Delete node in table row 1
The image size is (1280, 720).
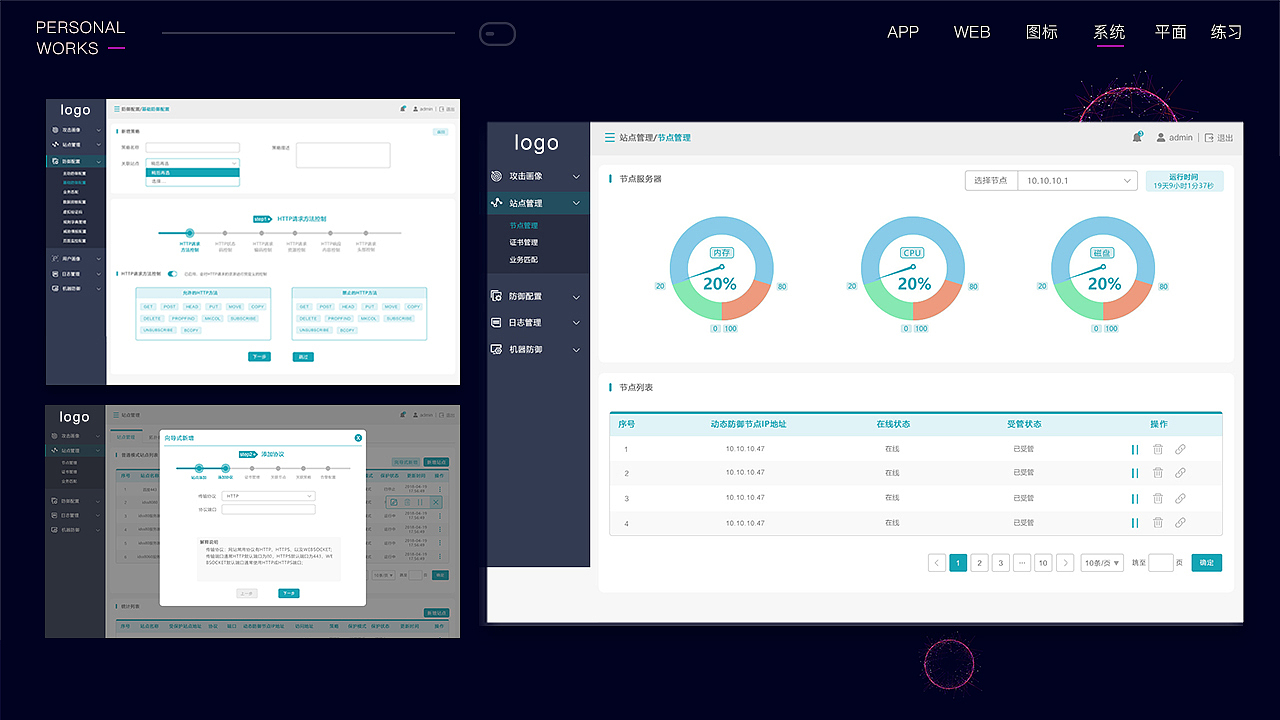[x=1158, y=449]
